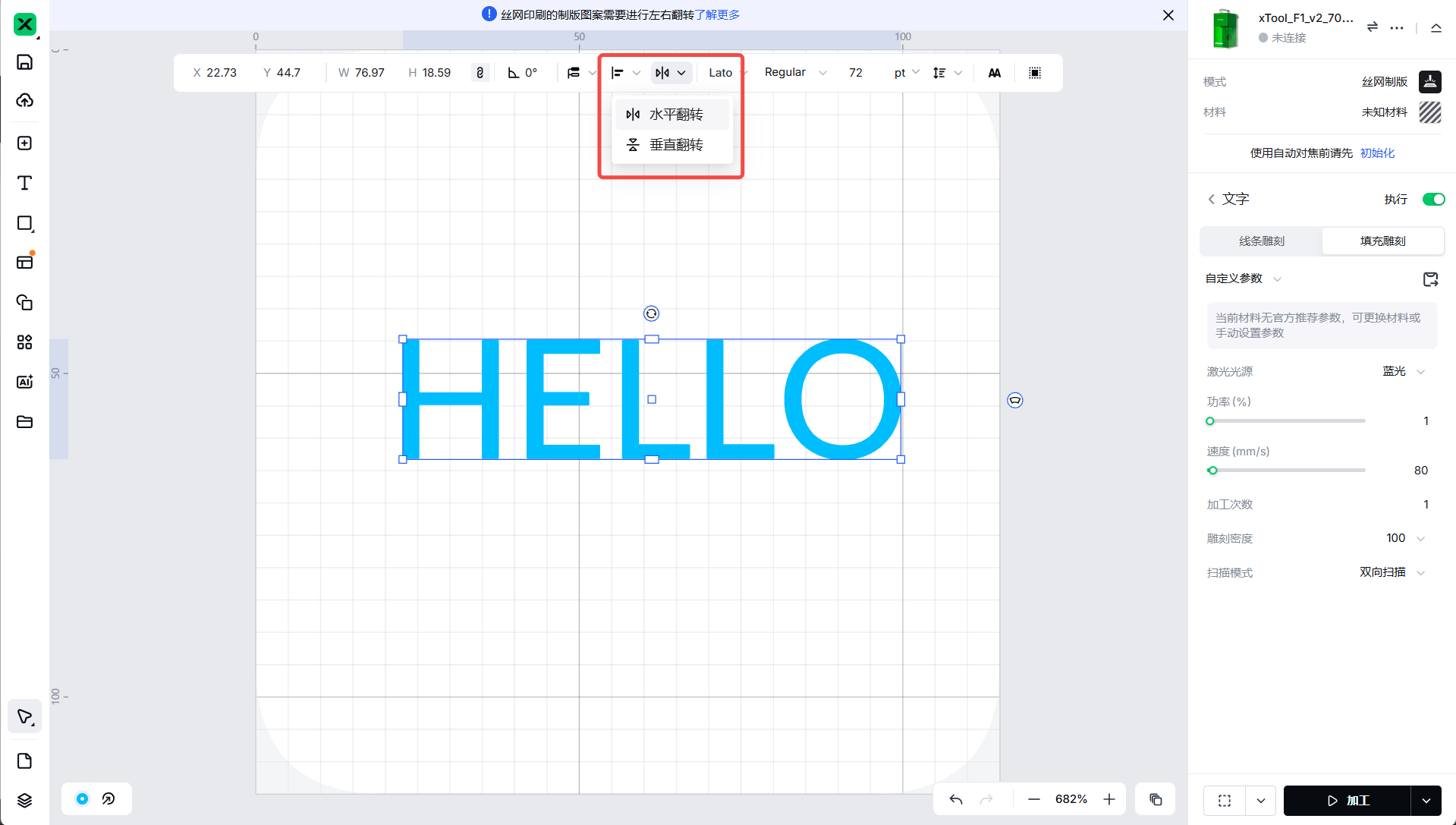Select the Text tool in left sidebar
This screenshot has height=825, width=1456.
tap(24, 183)
